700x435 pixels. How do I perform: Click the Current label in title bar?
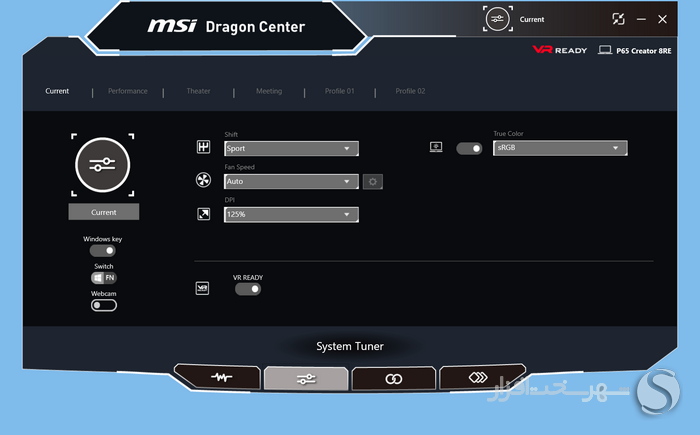532,19
